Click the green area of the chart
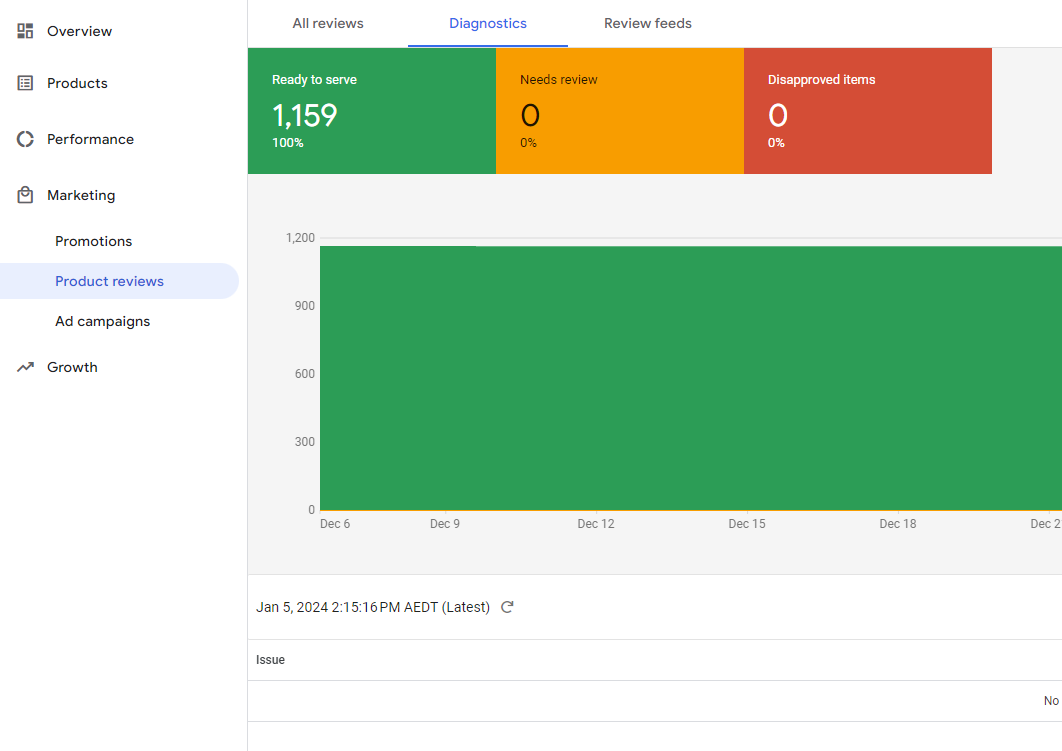Screen dimensions: 1062x751 (x=691, y=378)
